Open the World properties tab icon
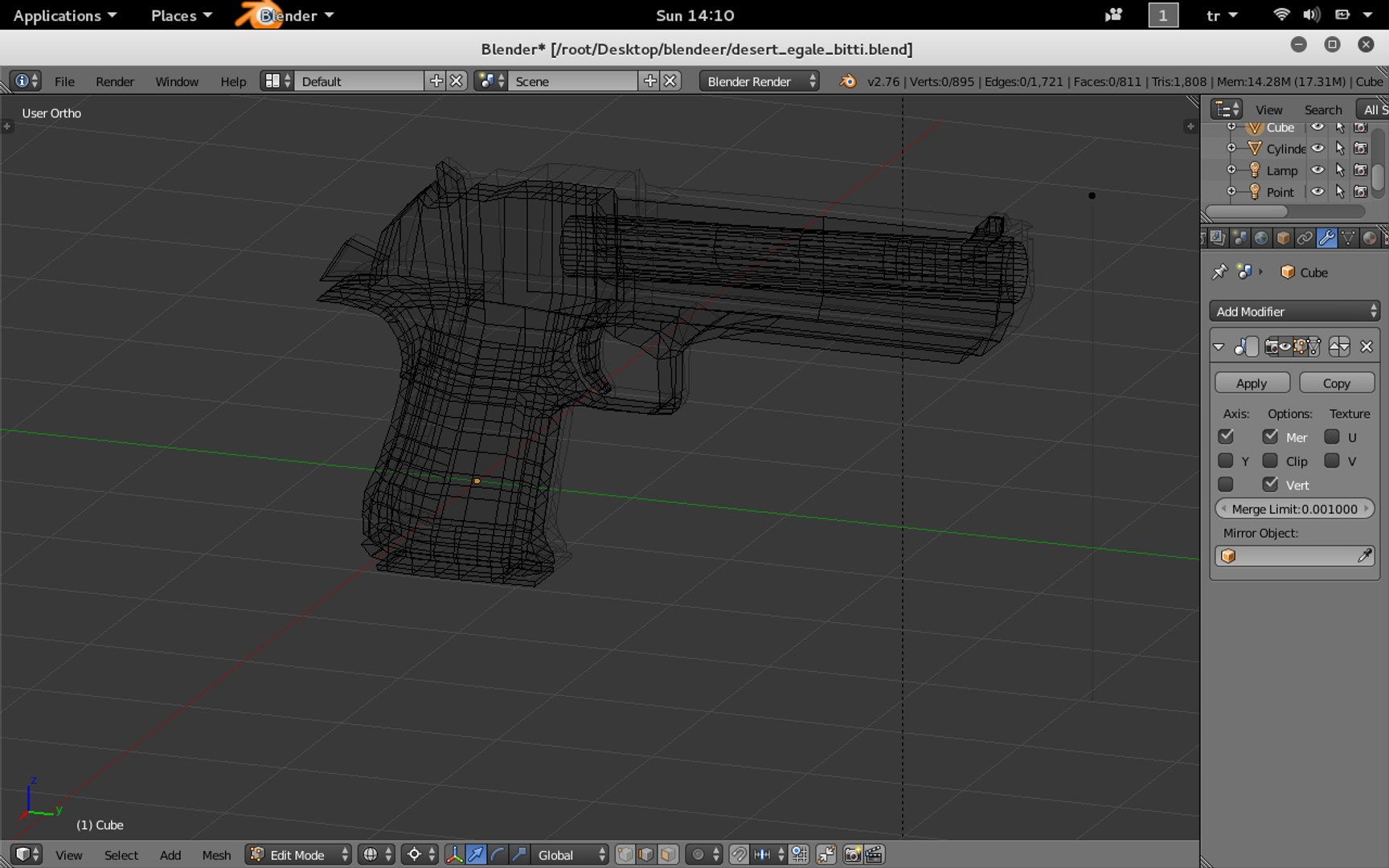 tap(1261, 238)
